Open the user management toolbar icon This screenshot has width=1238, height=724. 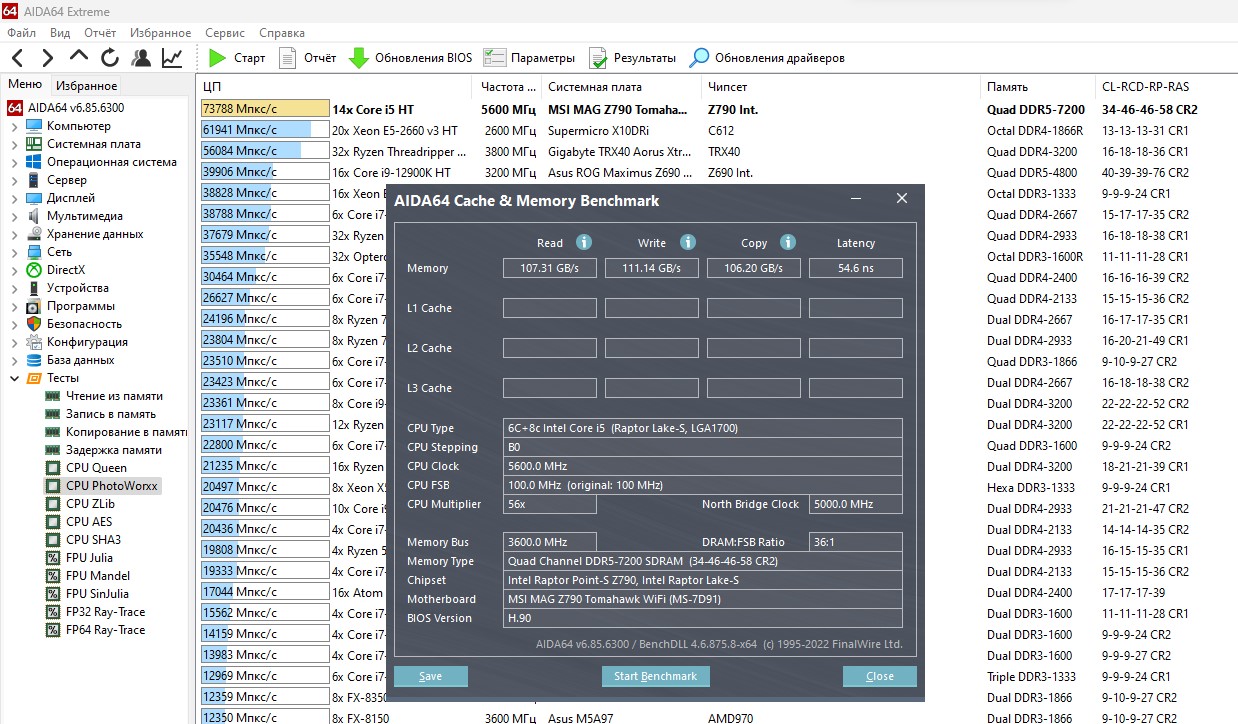141,58
